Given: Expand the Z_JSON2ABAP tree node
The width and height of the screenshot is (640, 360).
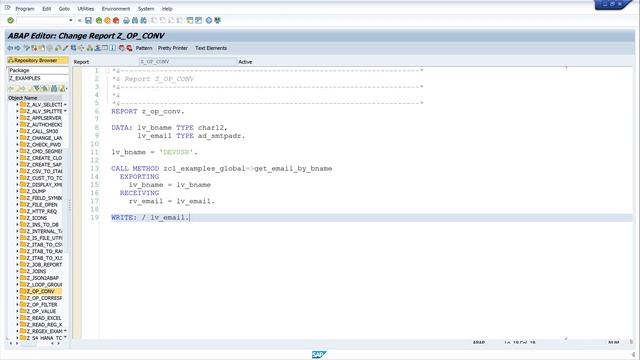Looking at the screenshot, I should click(17, 278).
